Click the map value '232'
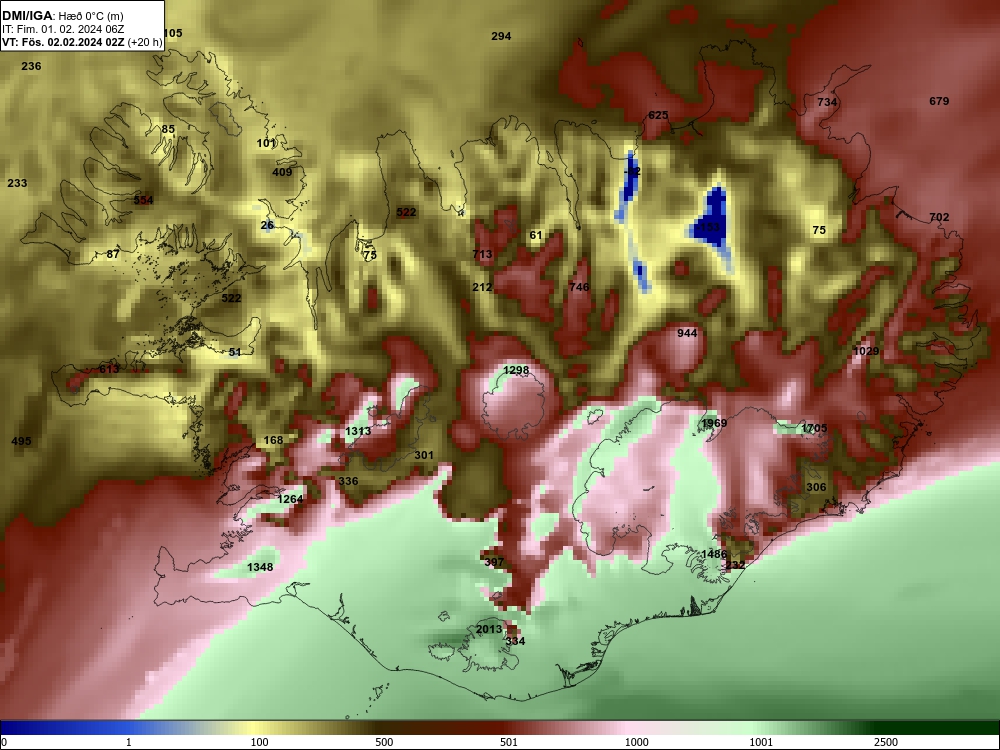 tap(735, 565)
